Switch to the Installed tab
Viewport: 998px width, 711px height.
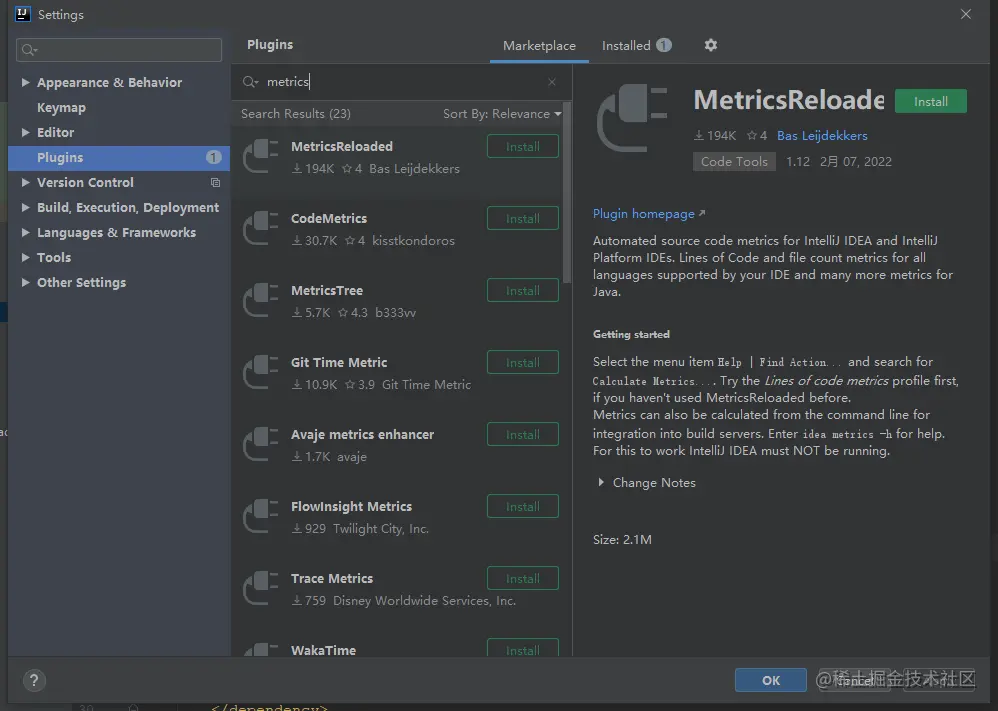(x=627, y=46)
